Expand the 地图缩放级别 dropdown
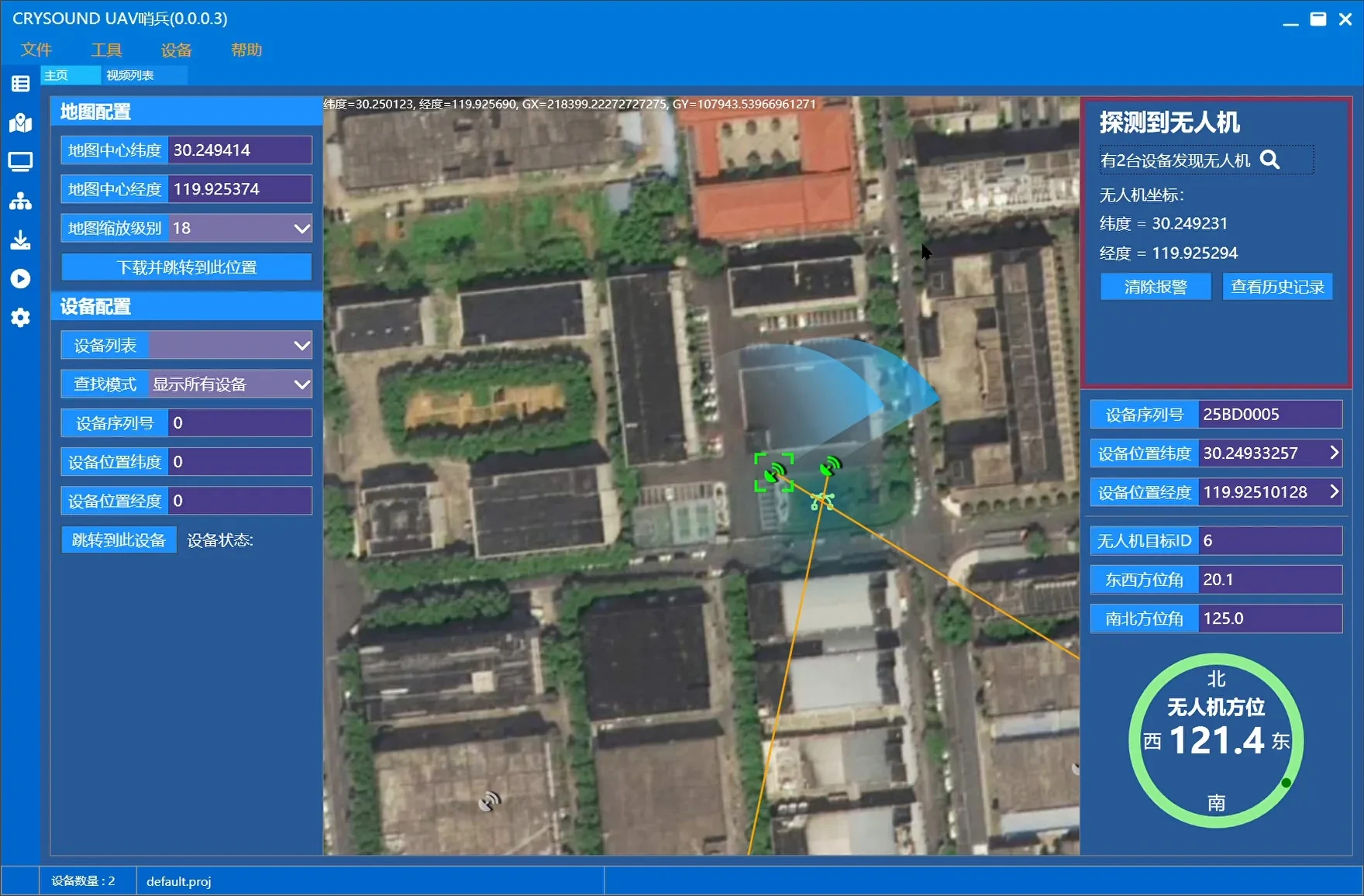This screenshot has width=1364, height=896. (x=301, y=228)
